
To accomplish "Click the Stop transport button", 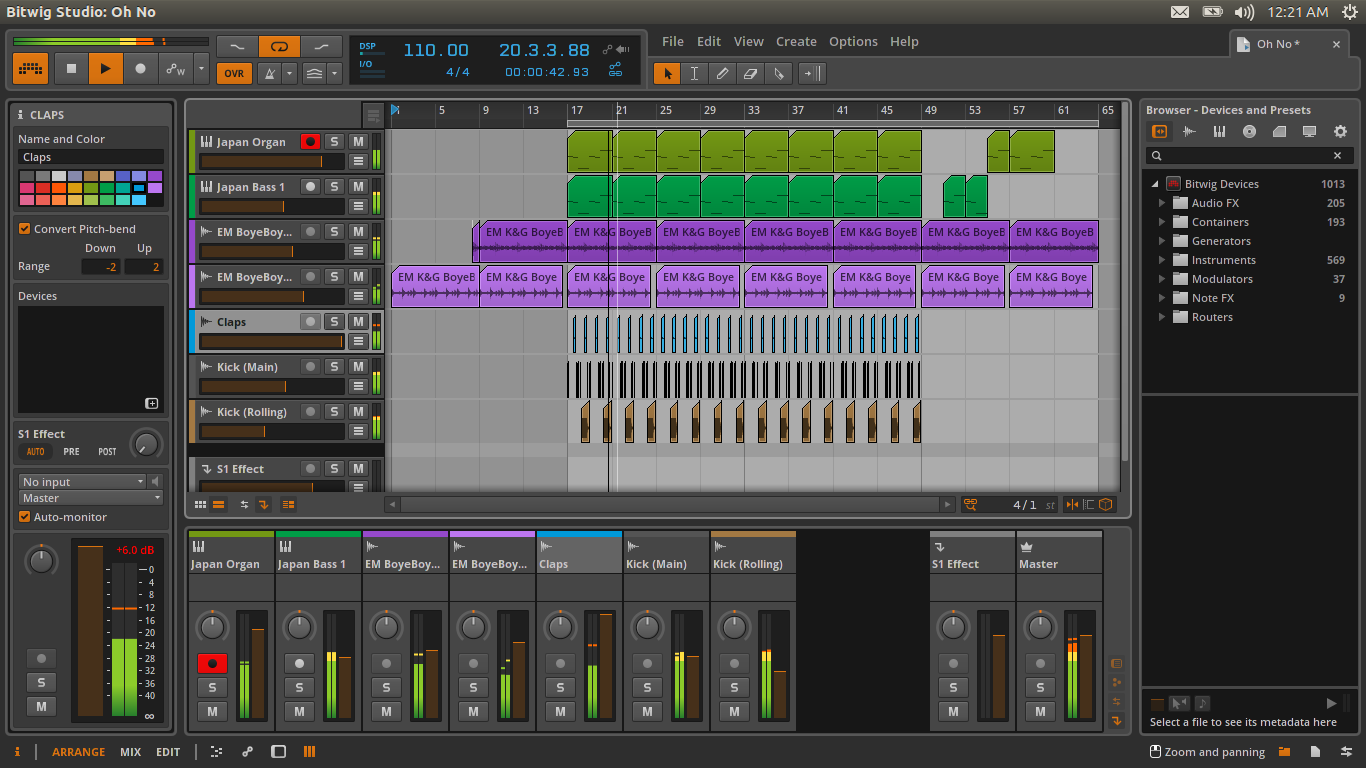I will [x=70, y=69].
